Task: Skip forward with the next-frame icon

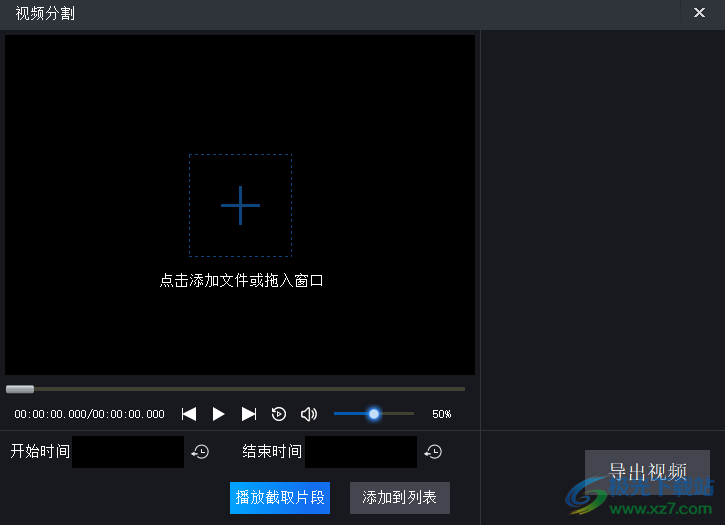Action: point(249,414)
